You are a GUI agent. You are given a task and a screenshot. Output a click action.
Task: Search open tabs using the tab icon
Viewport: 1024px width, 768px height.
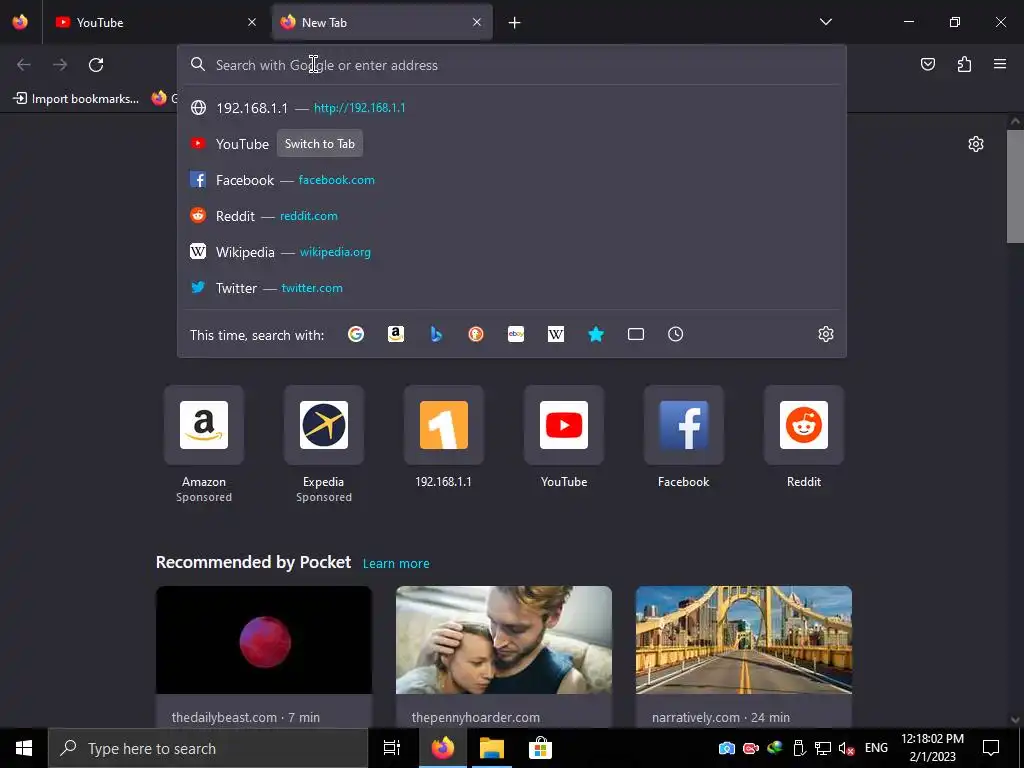(636, 334)
